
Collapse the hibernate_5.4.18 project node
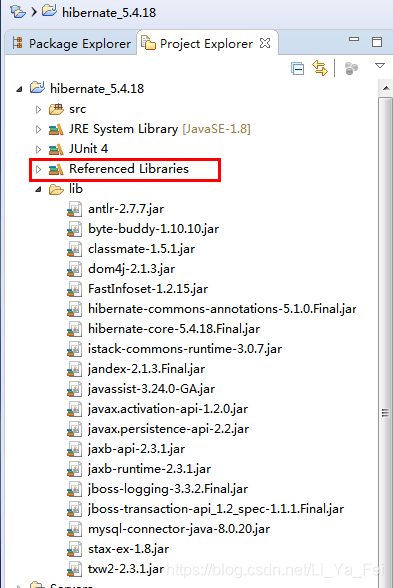[20, 89]
